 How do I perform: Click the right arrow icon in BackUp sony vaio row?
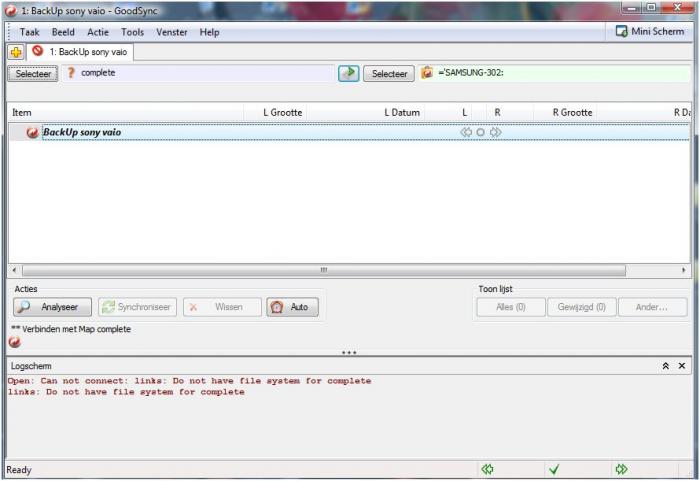click(x=496, y=132)
